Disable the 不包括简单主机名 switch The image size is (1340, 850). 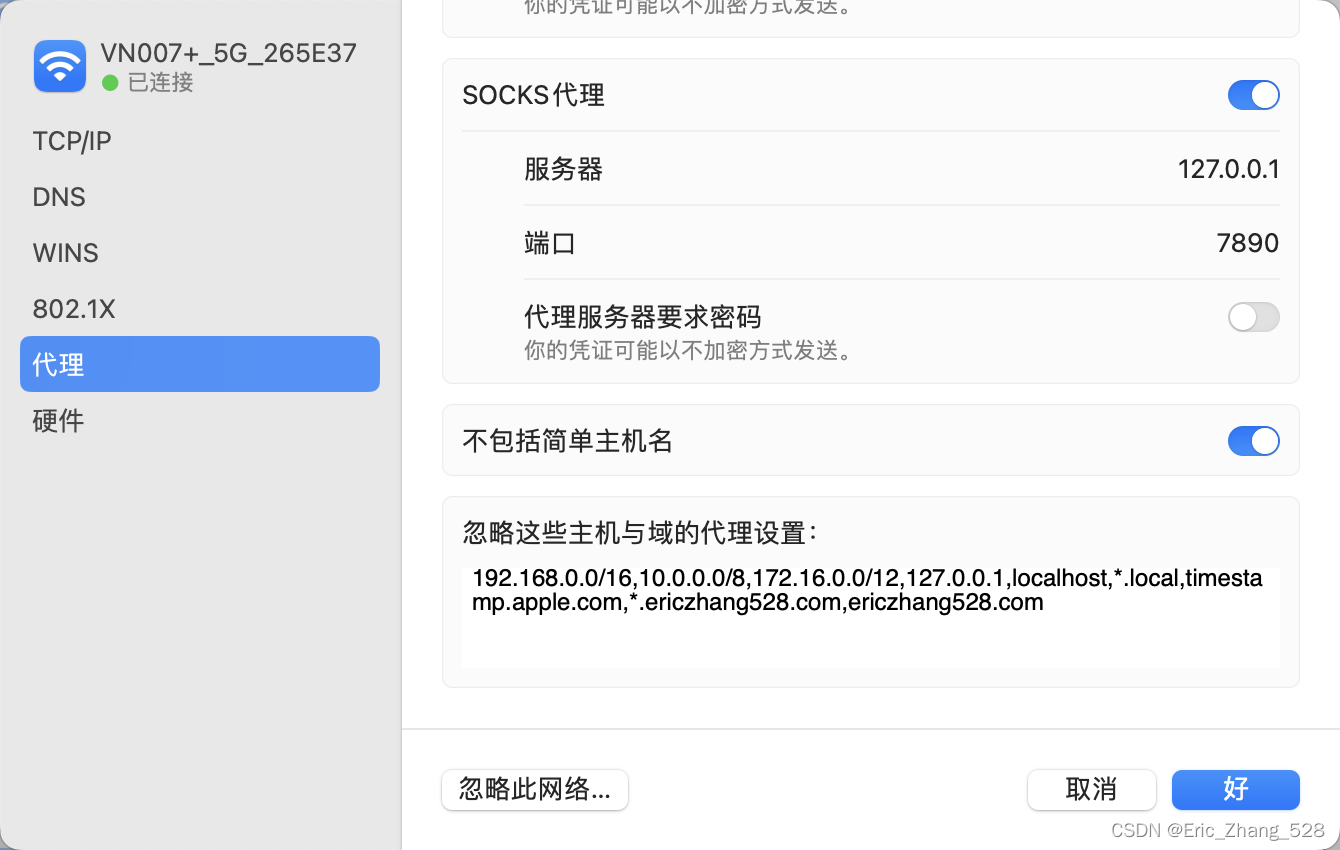click(1253, 441)
